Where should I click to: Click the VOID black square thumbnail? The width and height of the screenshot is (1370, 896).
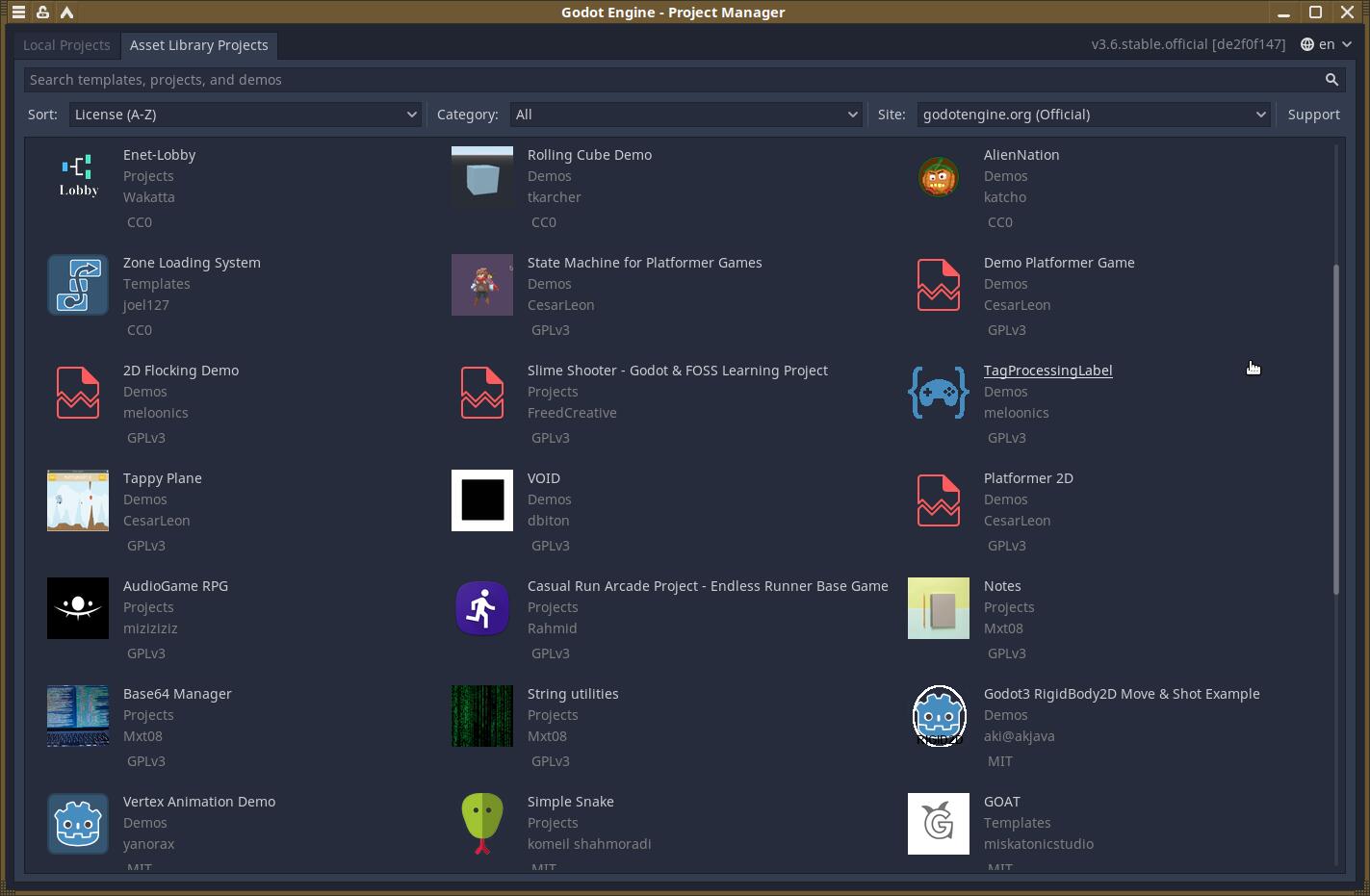click(x=482, y=500)
